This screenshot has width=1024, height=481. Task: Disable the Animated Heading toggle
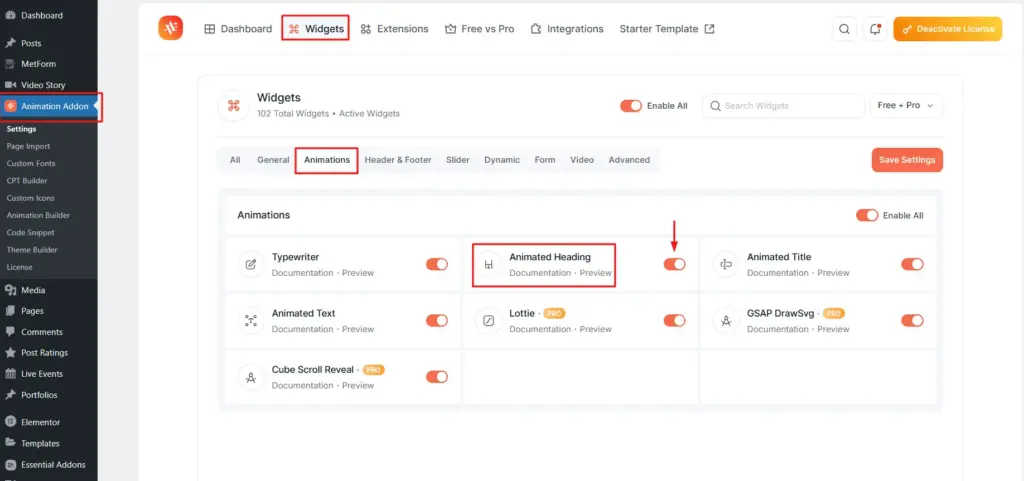[674, 264]
